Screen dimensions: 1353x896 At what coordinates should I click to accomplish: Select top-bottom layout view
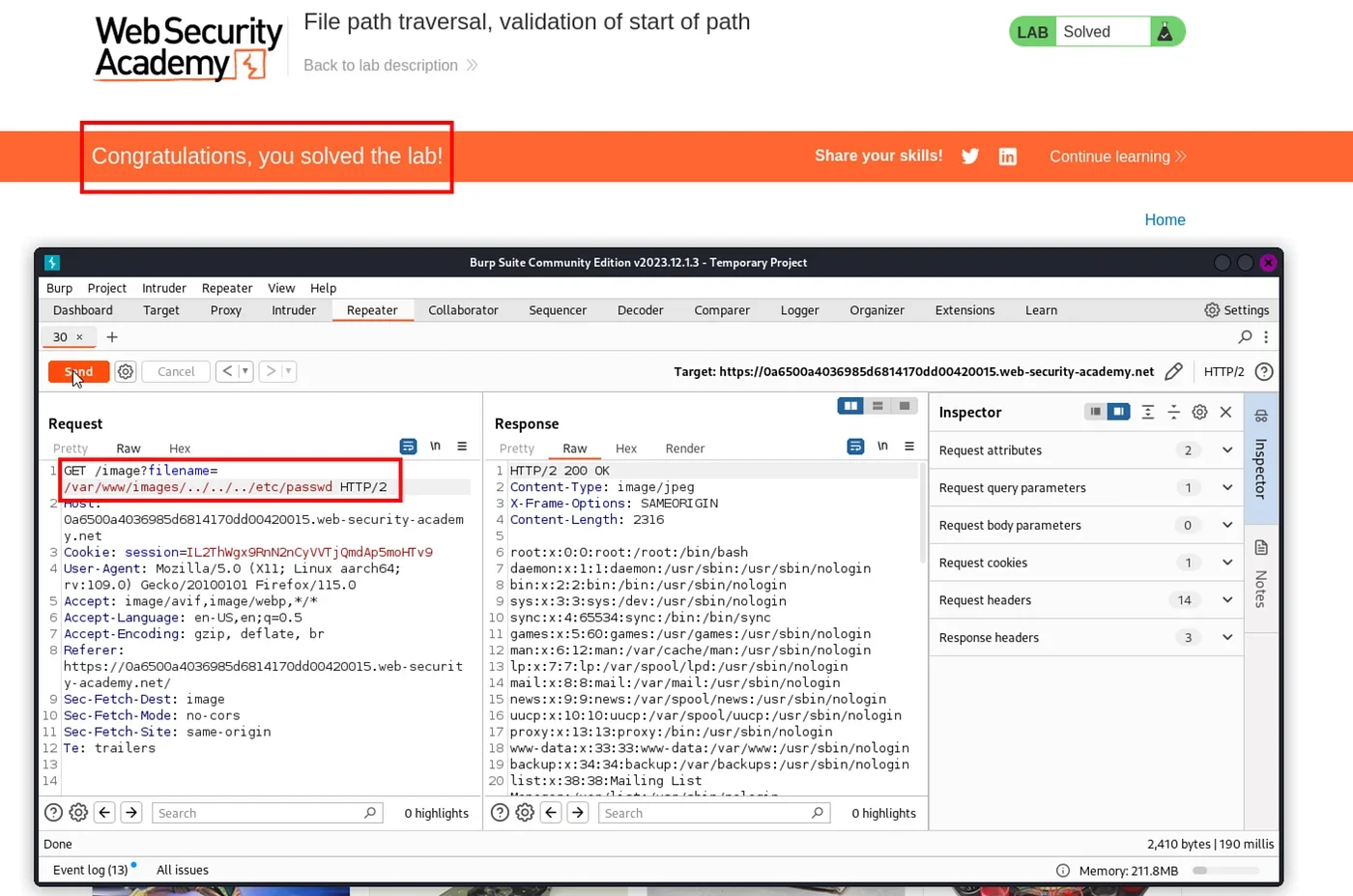878,406
